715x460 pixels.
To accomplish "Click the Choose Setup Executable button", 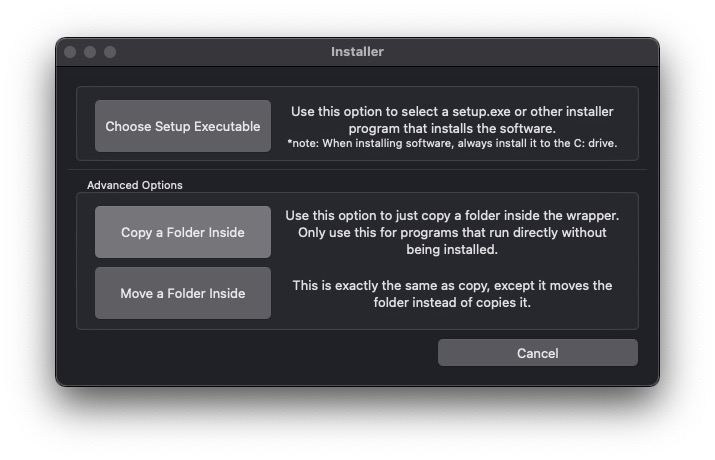I will 183,126.
